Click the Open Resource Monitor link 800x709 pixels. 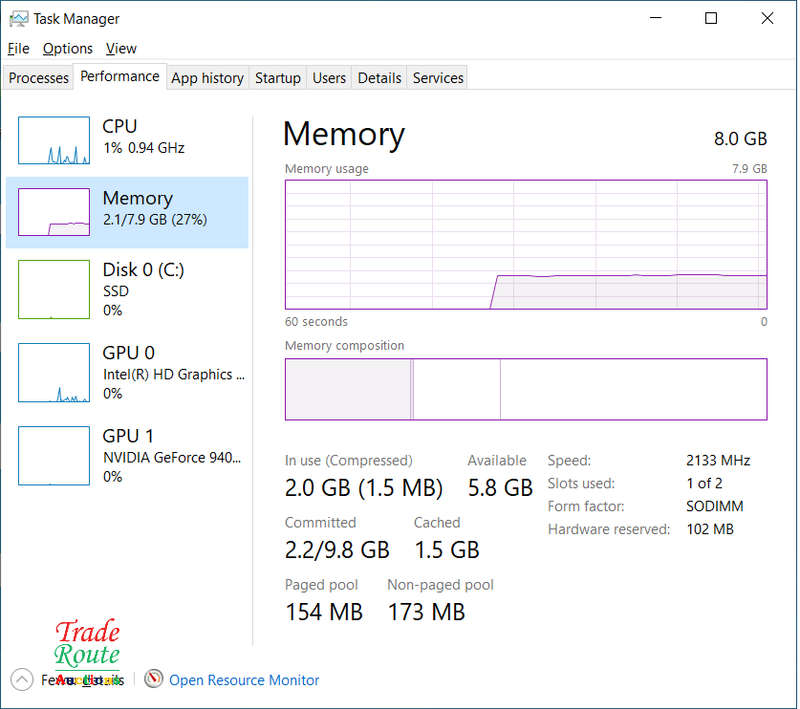(x=244, y=680)
